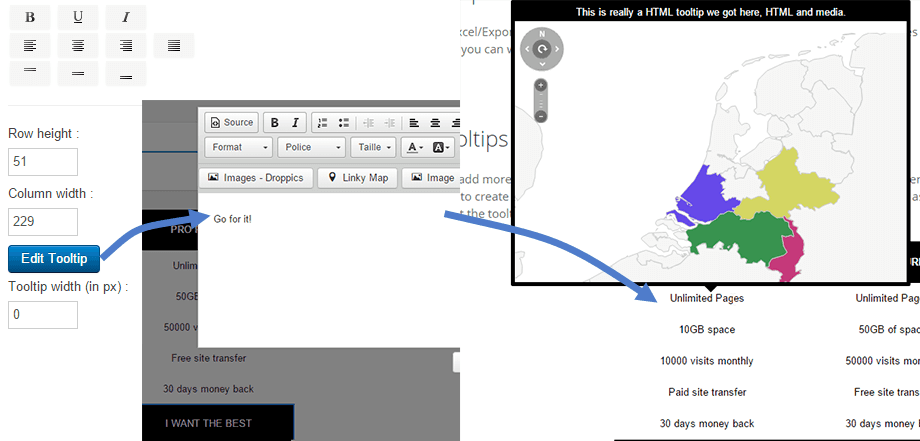The width and height of the screenshot is (920, 441).
Task: Insert a numbered list in the editor
Action: 322,123
